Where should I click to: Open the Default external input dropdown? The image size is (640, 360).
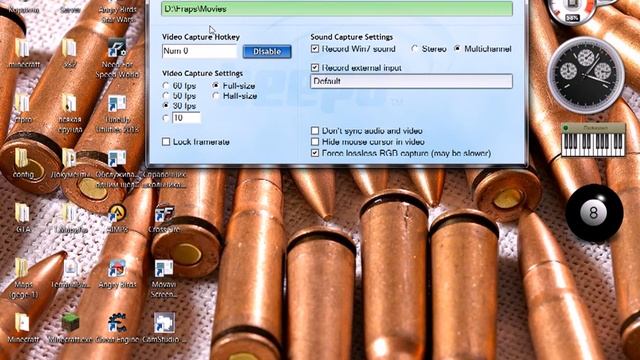click(x=411, y=81)
